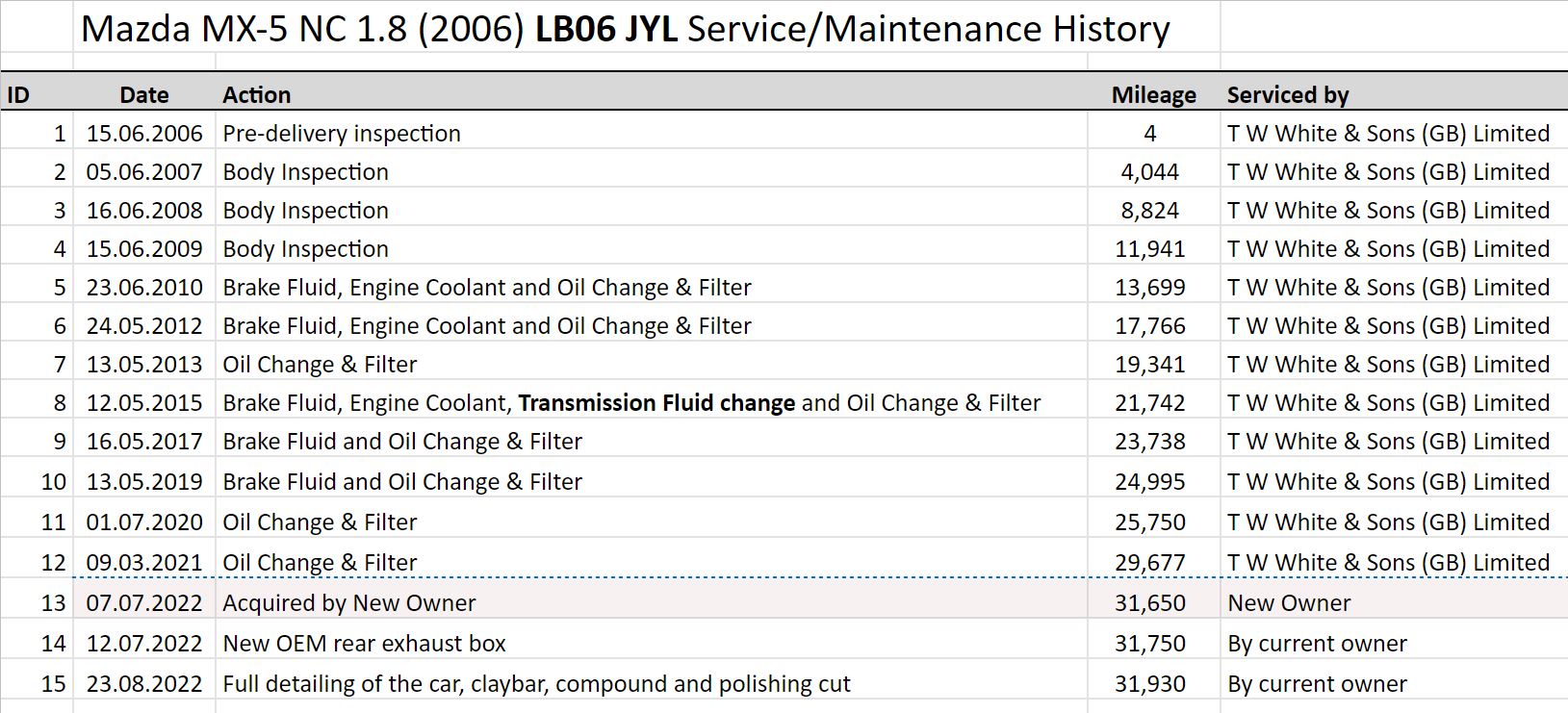The height and width of the screenshot is (713, 1568).
Task: Select the 'Pre-delivery inspection' cell
Action: point(652,133)
